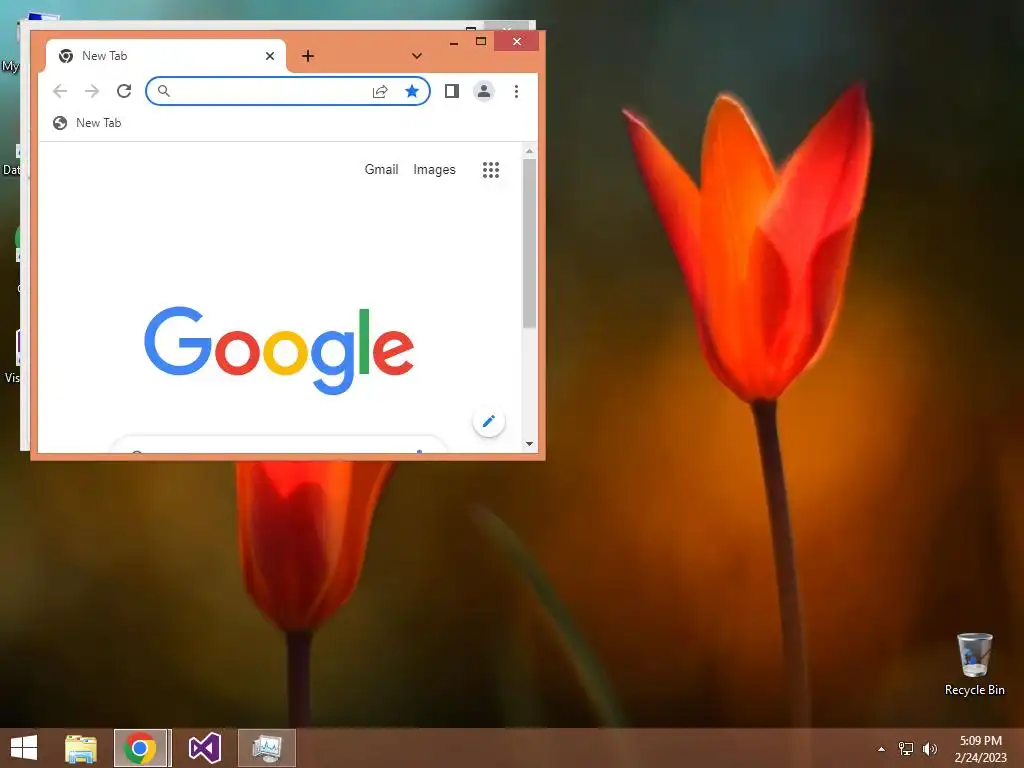
Task: Click the search magnifier in address bar
Action: pyautogui.click(x=164, y=91)
